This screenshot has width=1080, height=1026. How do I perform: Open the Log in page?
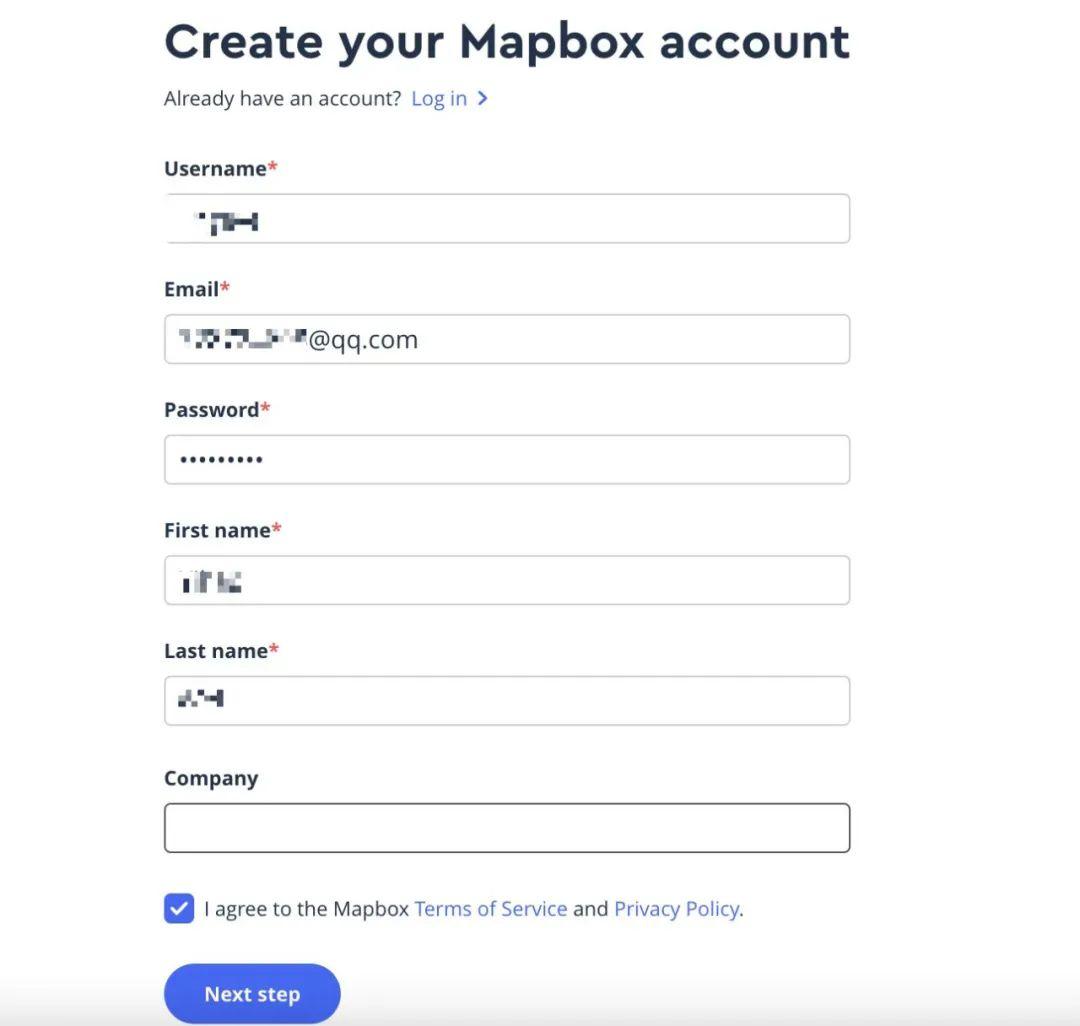[439, 98]
